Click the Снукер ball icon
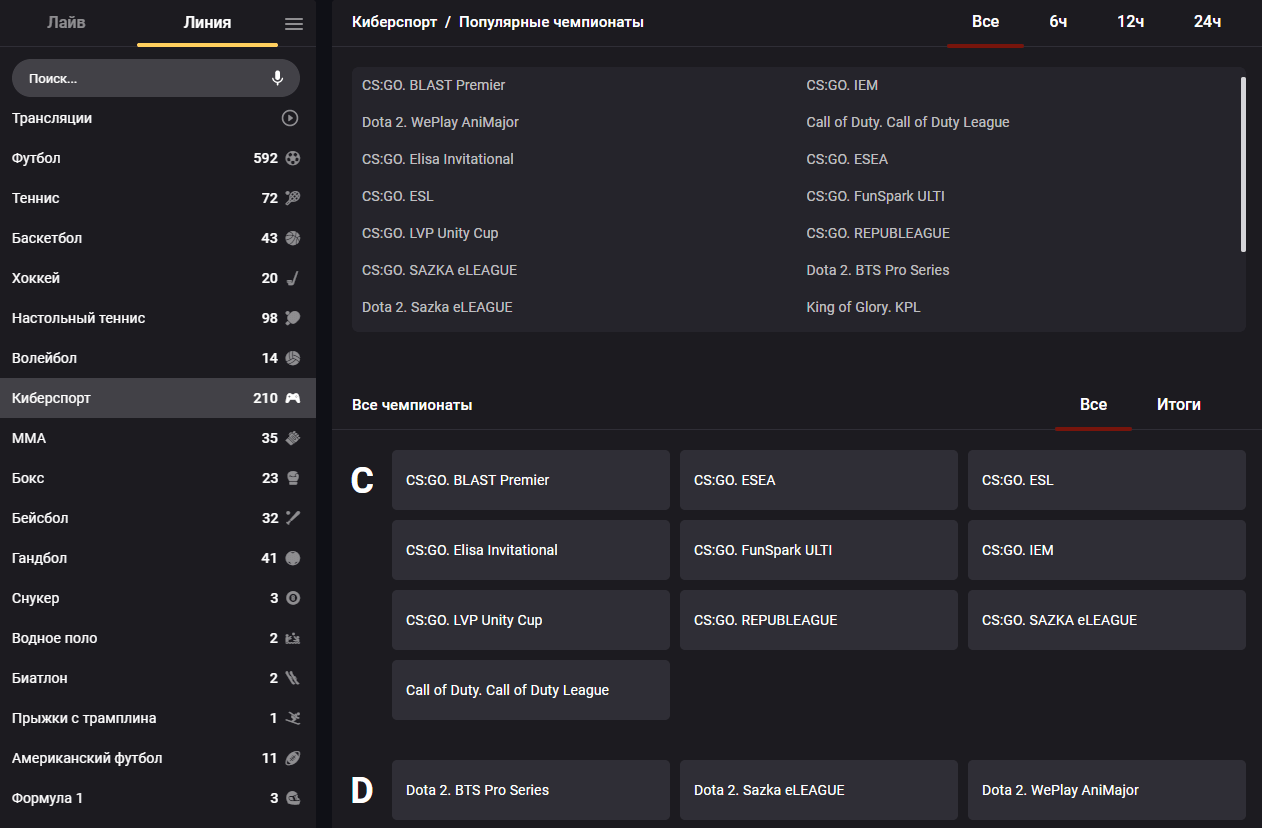The width and height of the screenshot is (1262, 828). tap(293, 598)
